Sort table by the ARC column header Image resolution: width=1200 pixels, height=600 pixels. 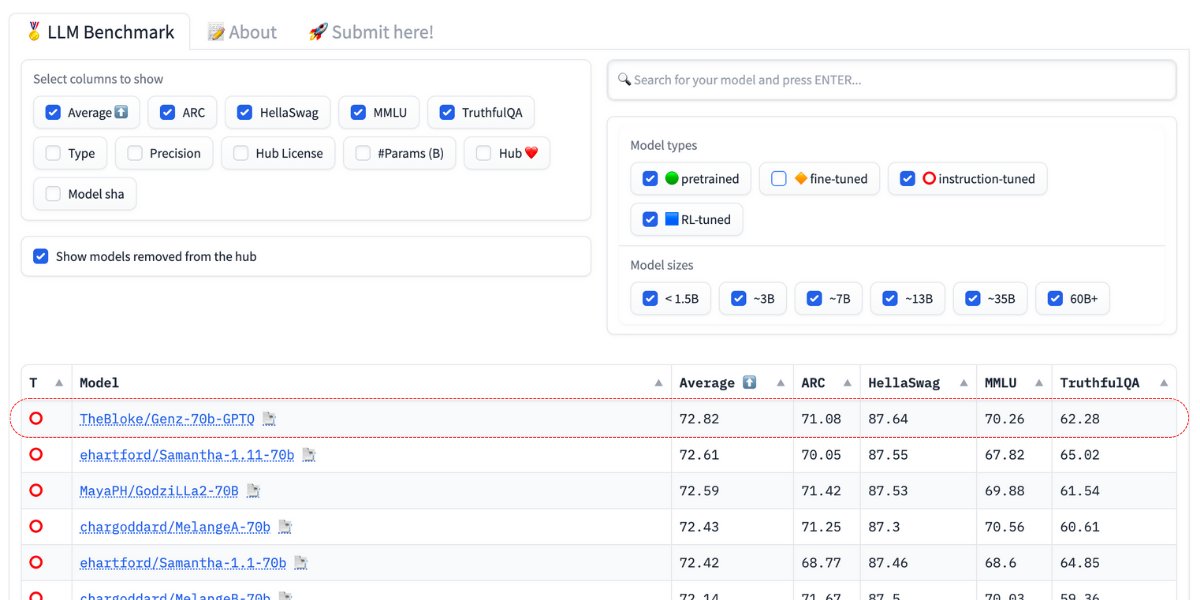tap(826, 383)
